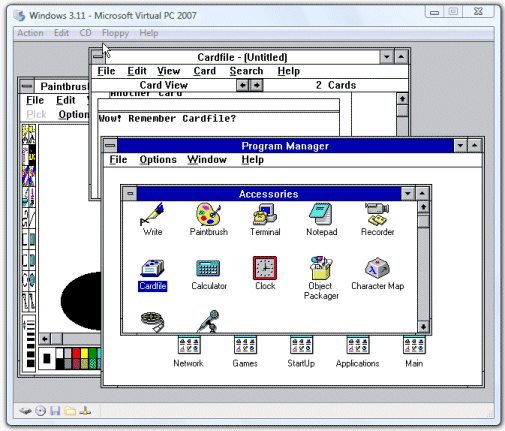Viewport: 505px width, 431px height.
Task: Click the network adapter icon in status bar
Action: (85, 411)
